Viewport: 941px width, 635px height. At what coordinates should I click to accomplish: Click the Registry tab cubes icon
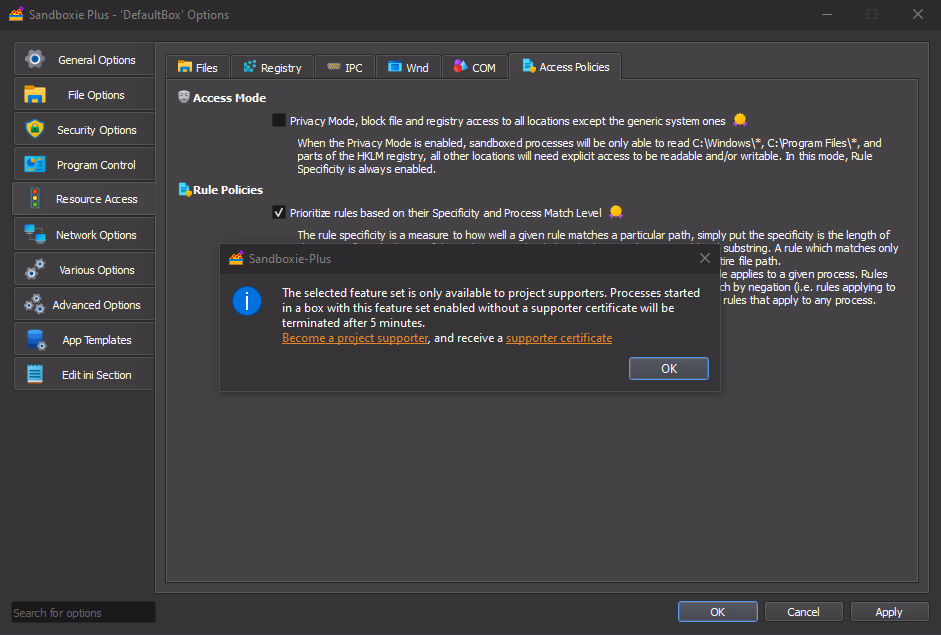click(250, 67)
